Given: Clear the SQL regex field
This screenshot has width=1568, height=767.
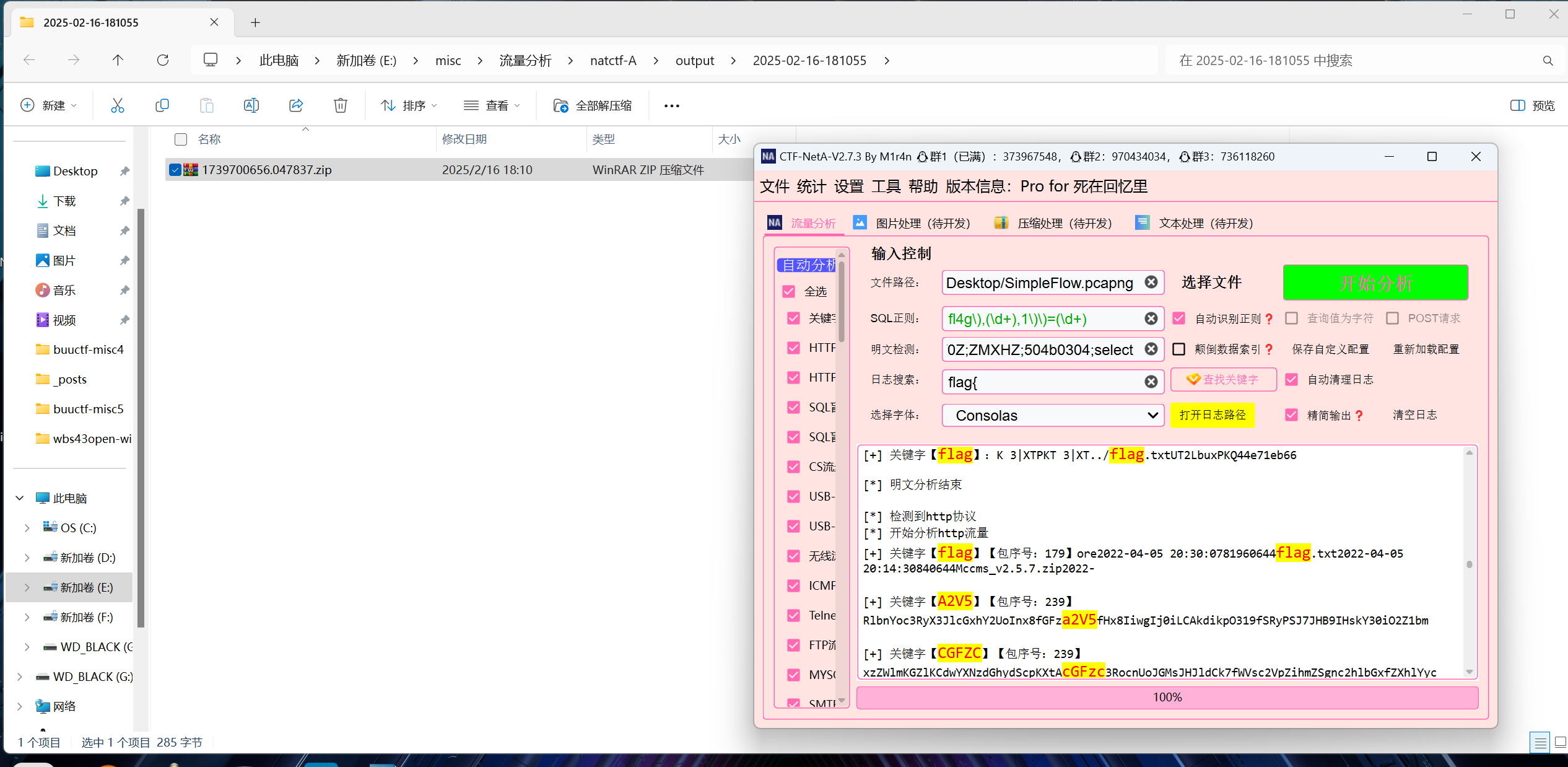Looking at the screenshot, I should (x=1151, y=318).
